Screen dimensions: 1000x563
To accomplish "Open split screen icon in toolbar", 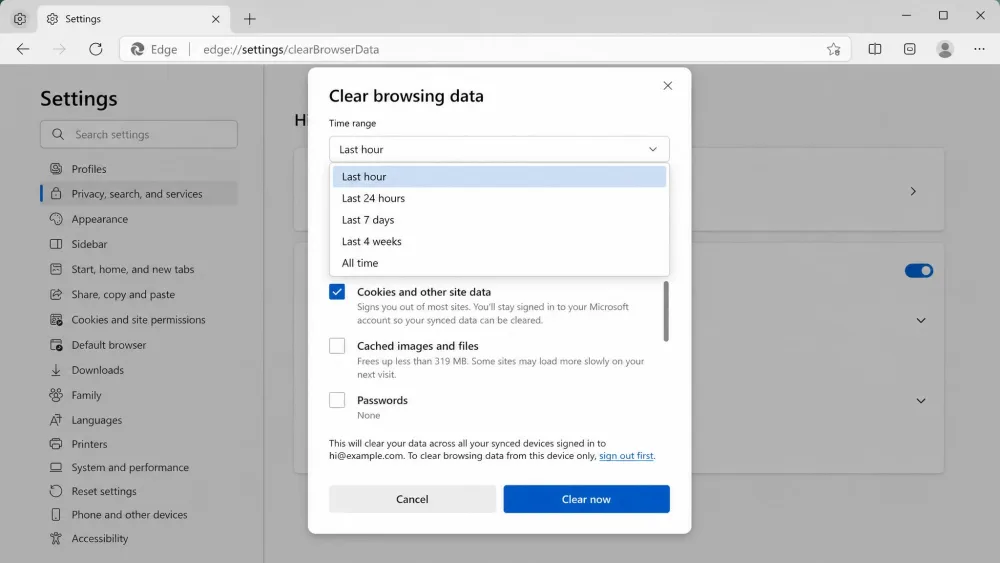I will click(x=875, y=49).
